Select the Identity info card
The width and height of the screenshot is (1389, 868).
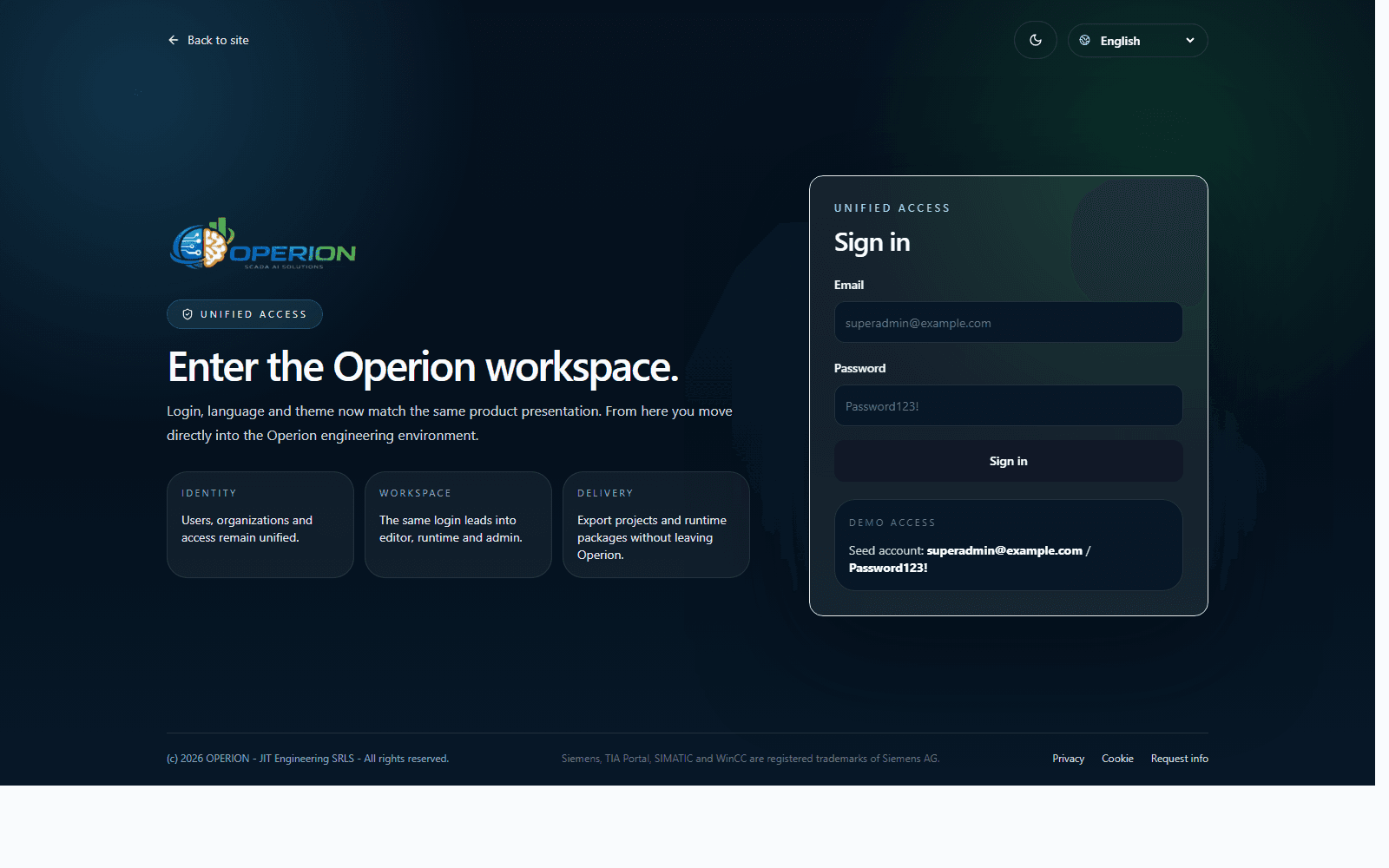pyautogui.click(x=260, y=524)
